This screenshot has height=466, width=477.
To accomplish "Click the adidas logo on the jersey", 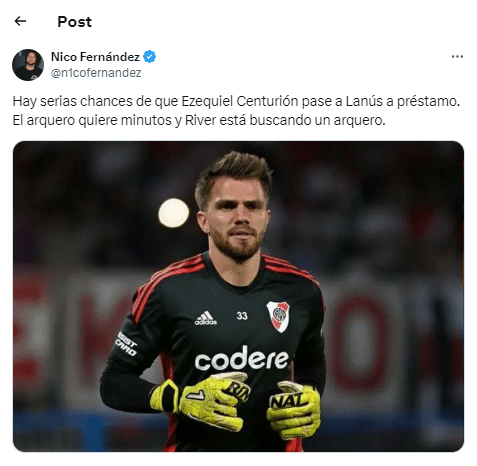I will point(206,318).
